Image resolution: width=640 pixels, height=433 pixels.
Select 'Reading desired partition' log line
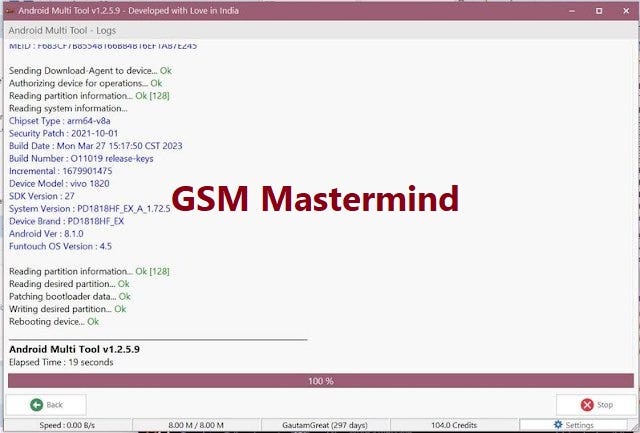point(69,284)
